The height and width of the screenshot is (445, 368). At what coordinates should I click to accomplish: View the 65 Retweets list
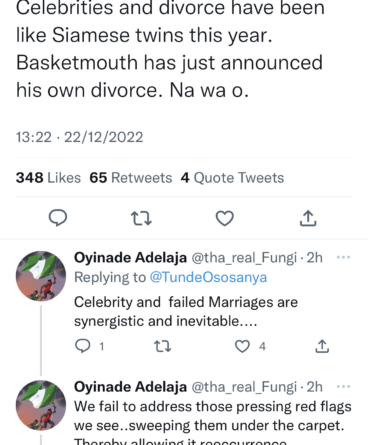coord(131,178)
